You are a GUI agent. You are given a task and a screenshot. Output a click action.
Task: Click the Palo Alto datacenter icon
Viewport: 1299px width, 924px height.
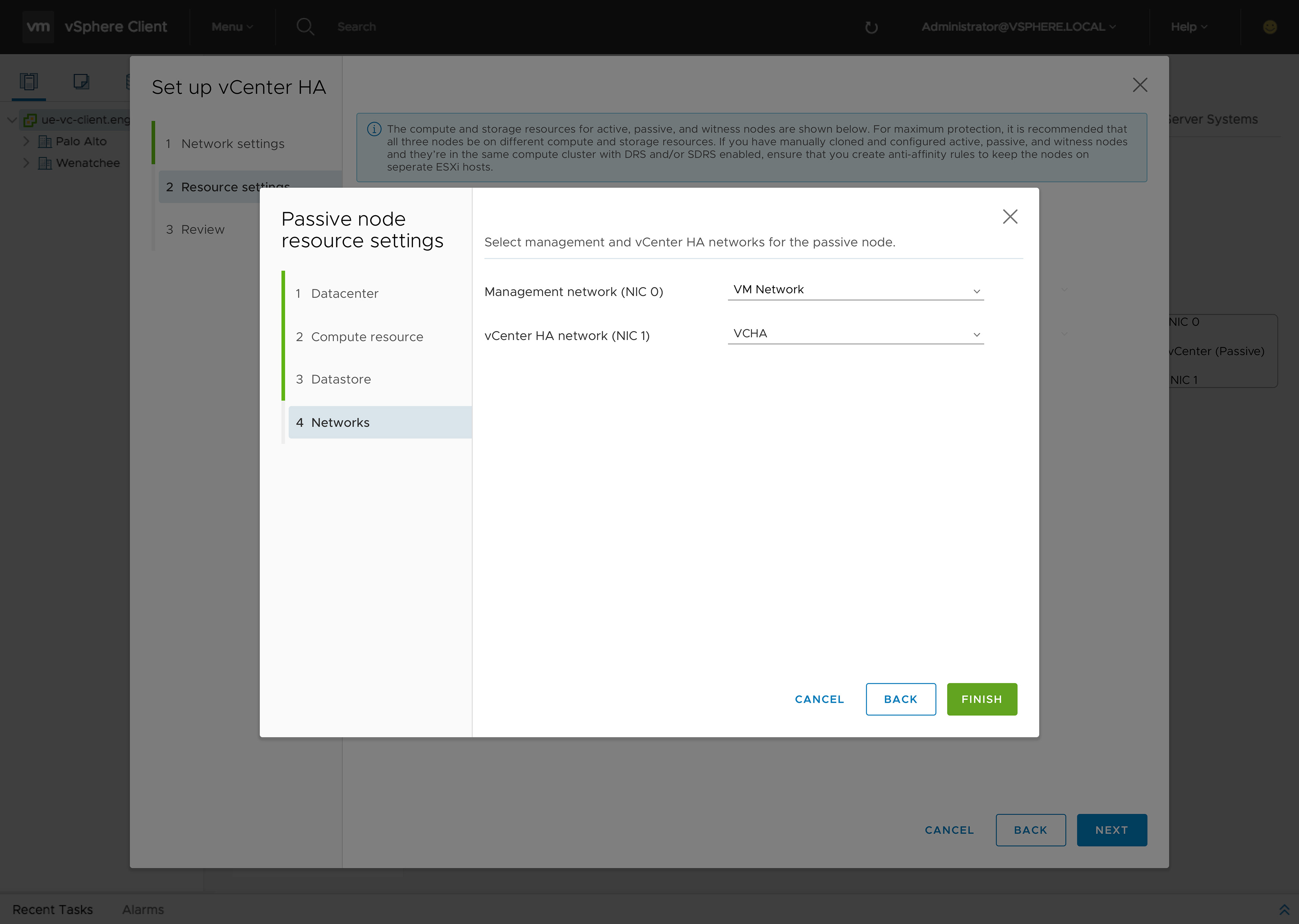(44, 141)
